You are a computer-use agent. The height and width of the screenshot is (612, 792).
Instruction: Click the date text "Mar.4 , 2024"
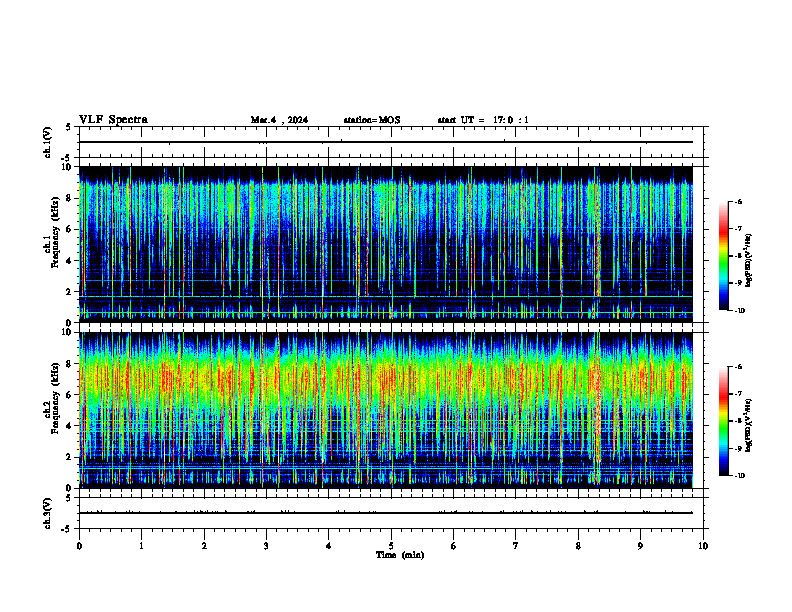279,120
